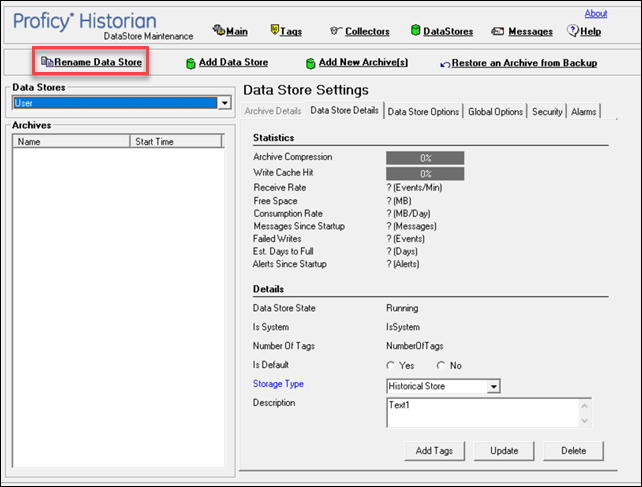
Task: Click Description scrollbar down arrow
Action: coord(585,420)
